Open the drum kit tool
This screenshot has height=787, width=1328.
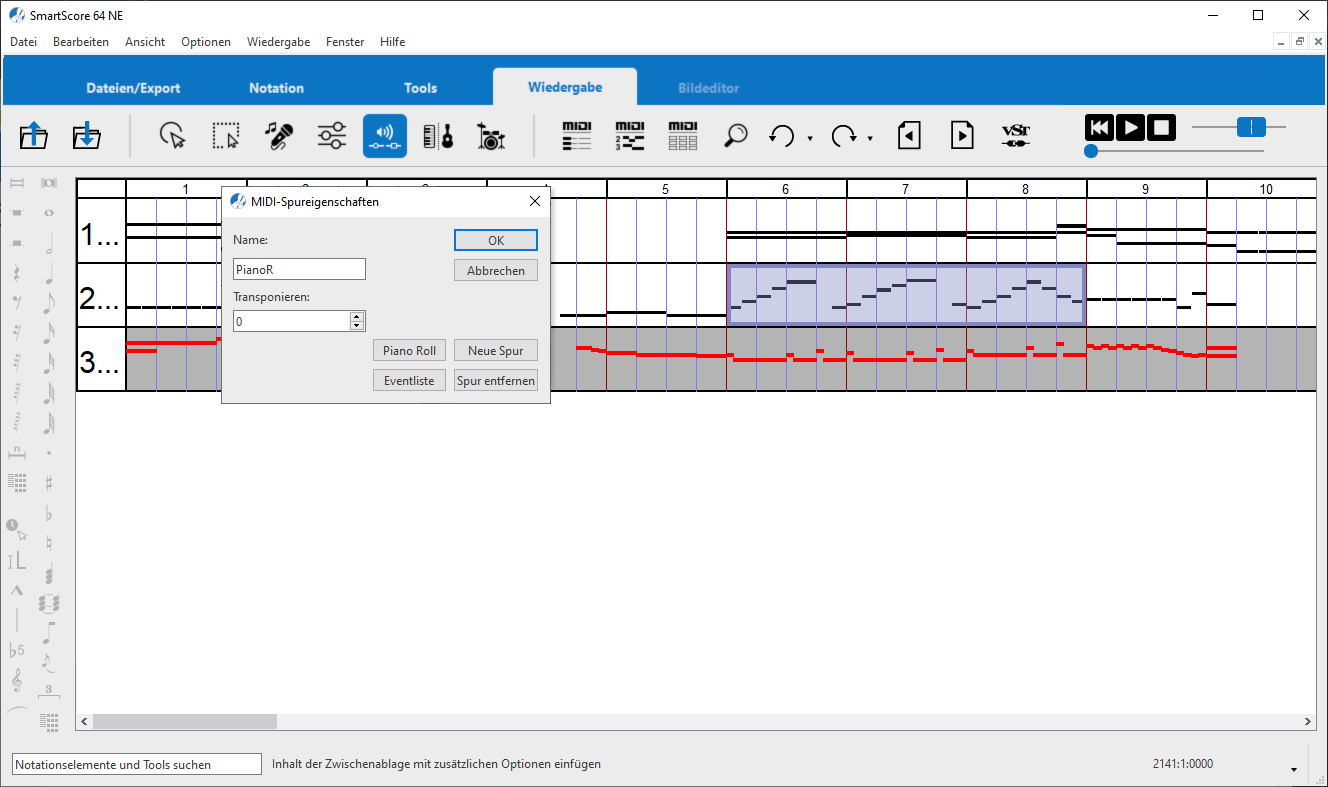pyautogui.click(x=490, y=135)
